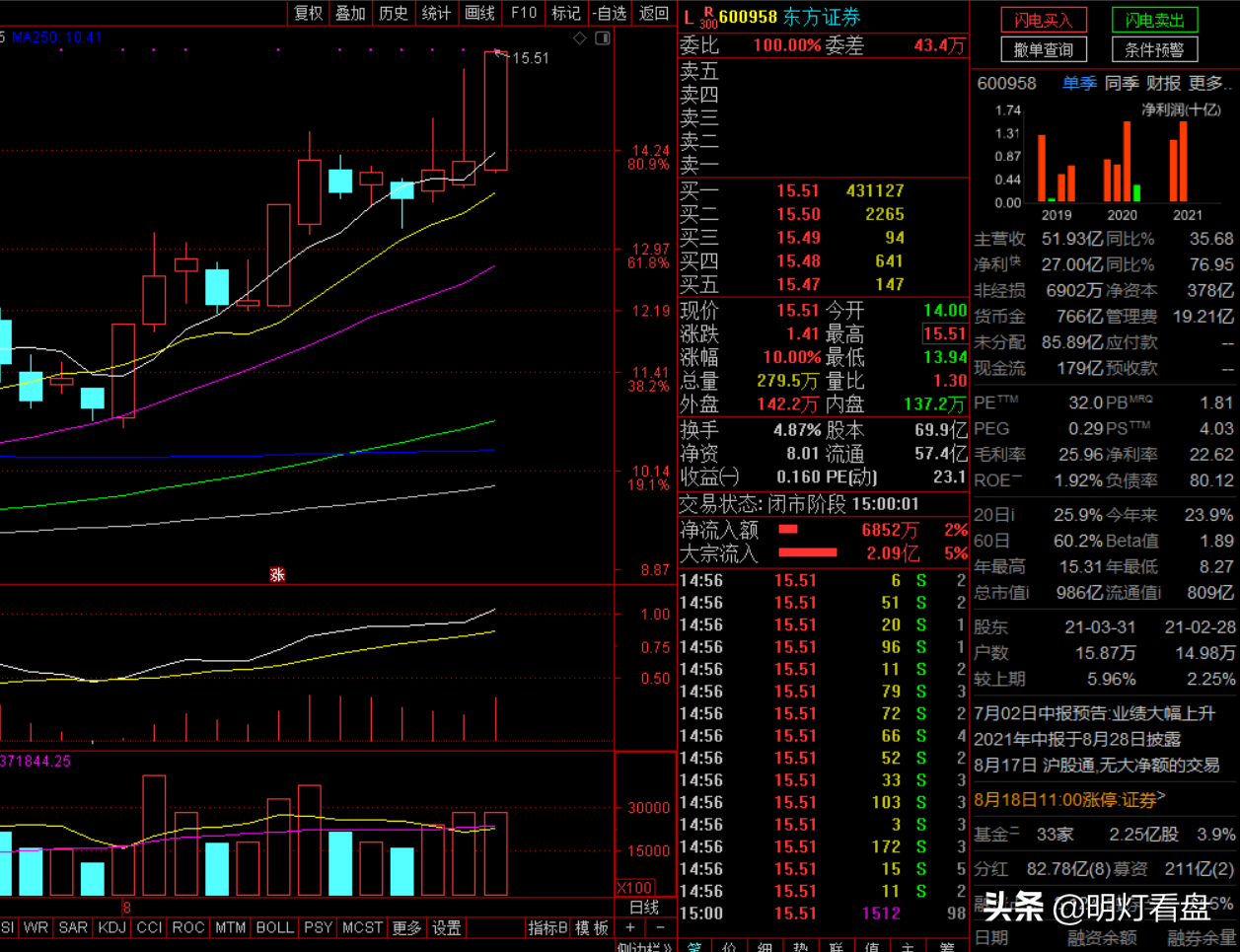Open the 财报 financial report tab
This screenshot has height=952, width=1240.
click(x=1164, y=84)
